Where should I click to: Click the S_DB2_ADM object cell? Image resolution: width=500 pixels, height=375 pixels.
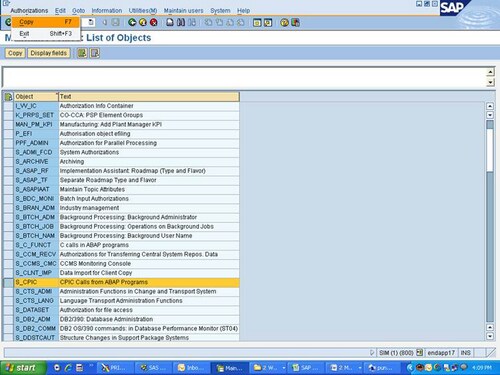[36, 319]
